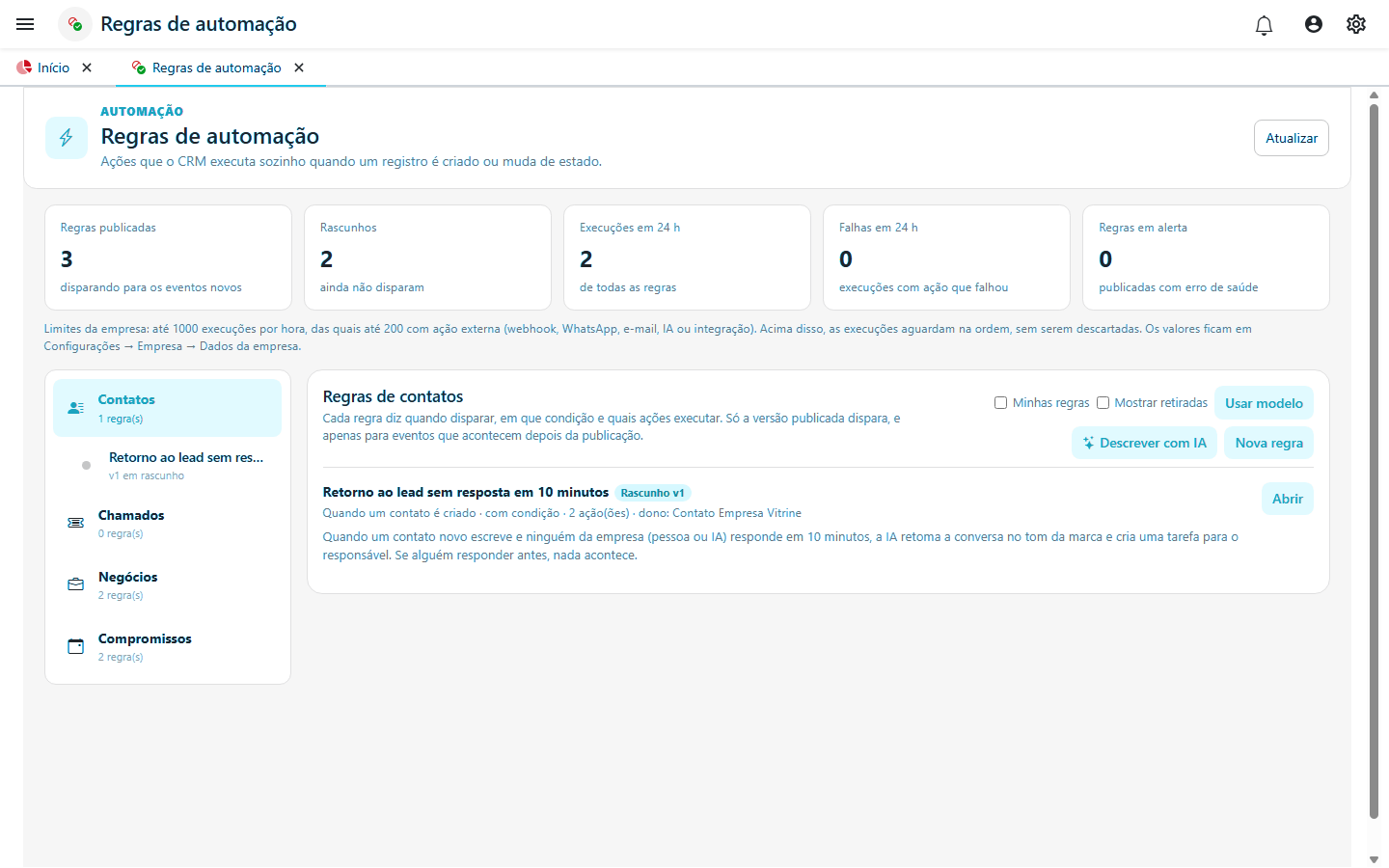Click the text 'dono: Contato Empresa Vitrine'

coord(720,513)
